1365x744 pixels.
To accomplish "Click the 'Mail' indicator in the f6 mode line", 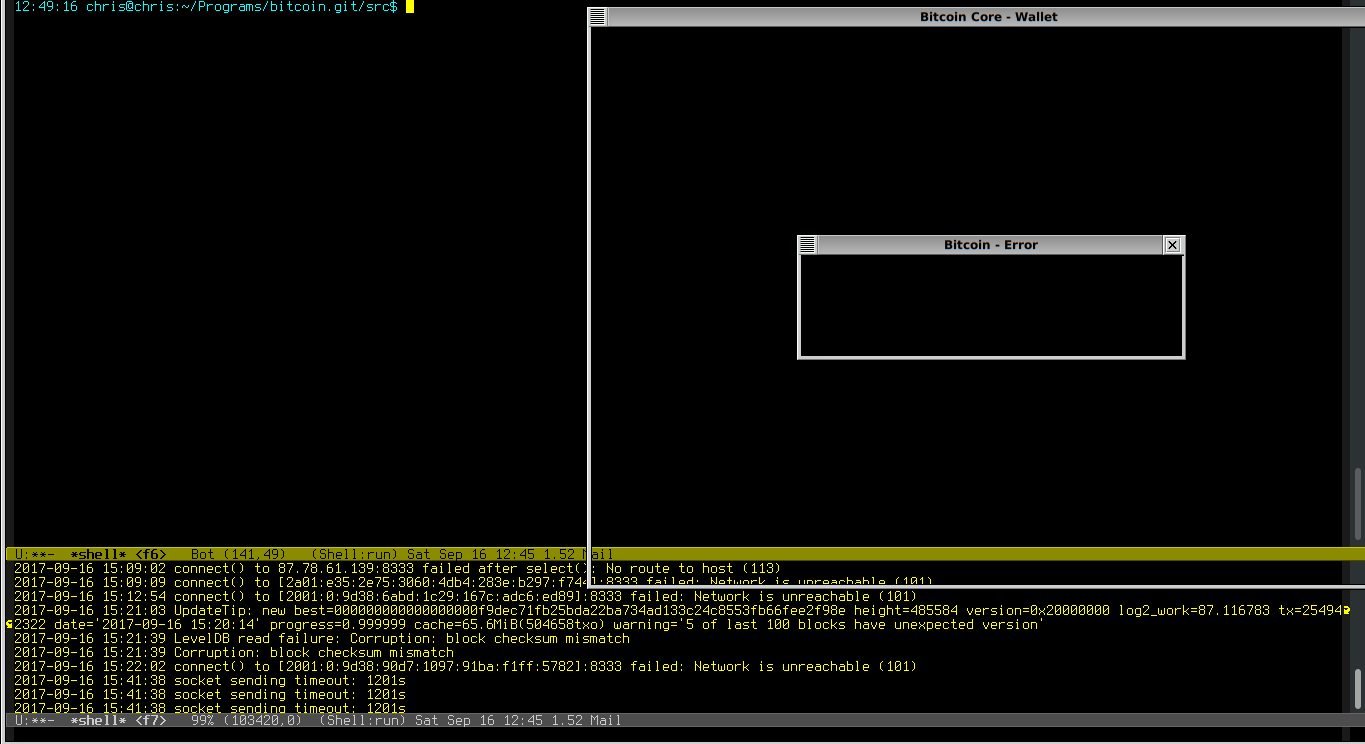I will coord(598,554).
